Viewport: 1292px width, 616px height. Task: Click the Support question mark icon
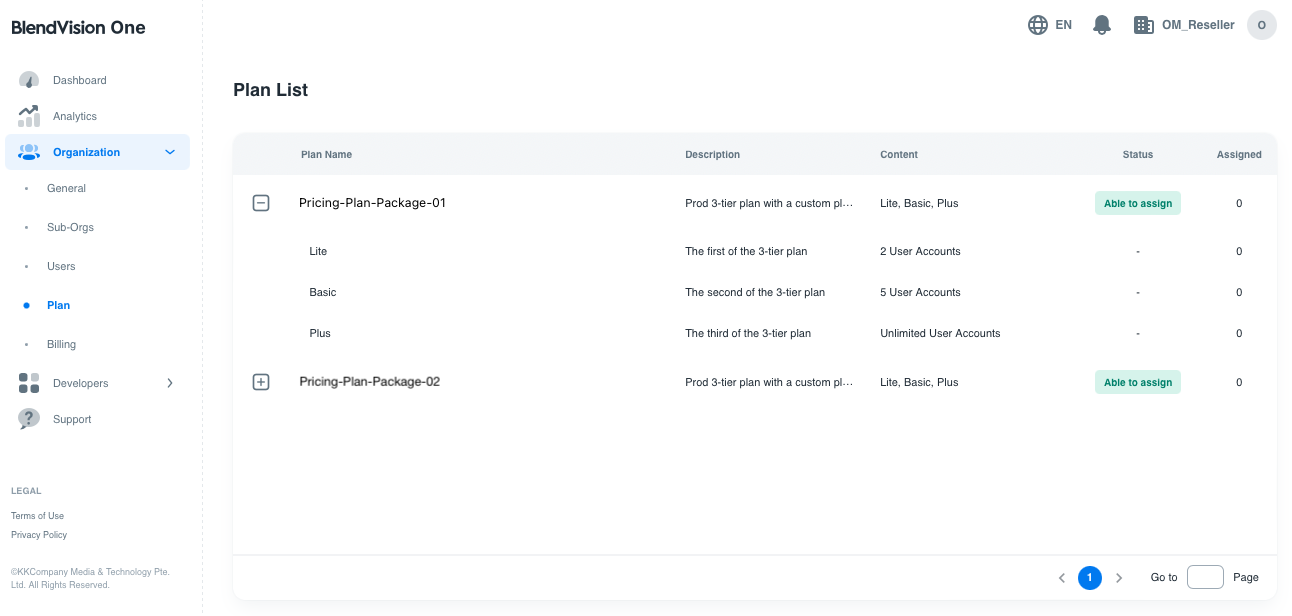pyautogui.click(x=29, y=419)
